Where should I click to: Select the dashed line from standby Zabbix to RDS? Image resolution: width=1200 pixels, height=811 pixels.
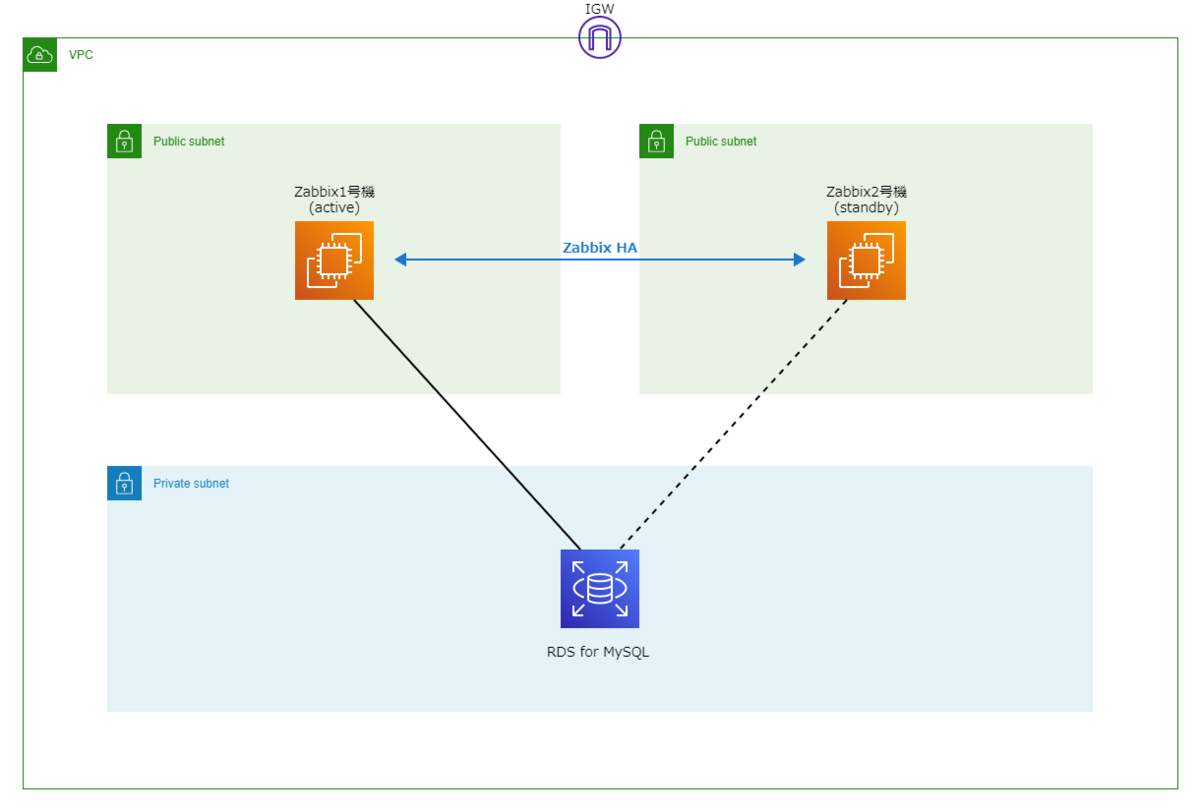pyautogui.click(x=733, y=425)
